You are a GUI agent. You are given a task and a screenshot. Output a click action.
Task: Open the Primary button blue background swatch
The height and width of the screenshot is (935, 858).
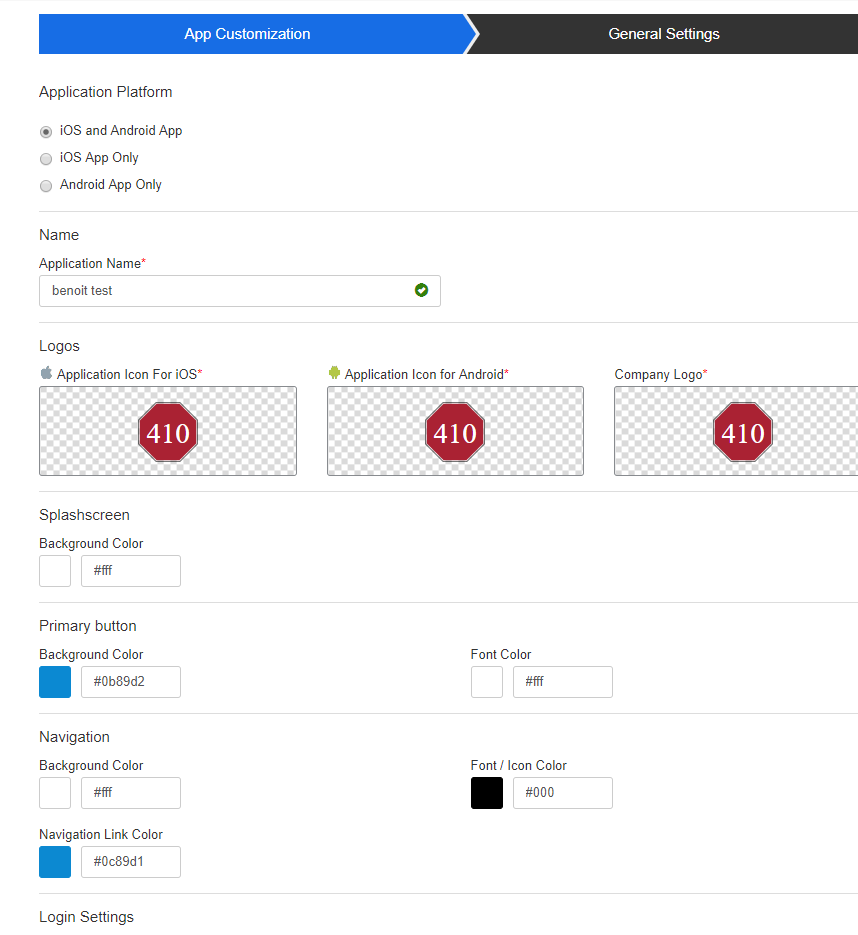coord(55,682)
